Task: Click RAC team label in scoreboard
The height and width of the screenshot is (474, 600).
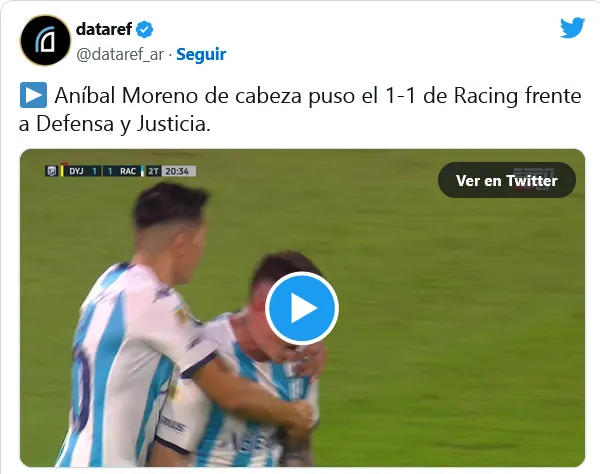Action: click(128, 171)
